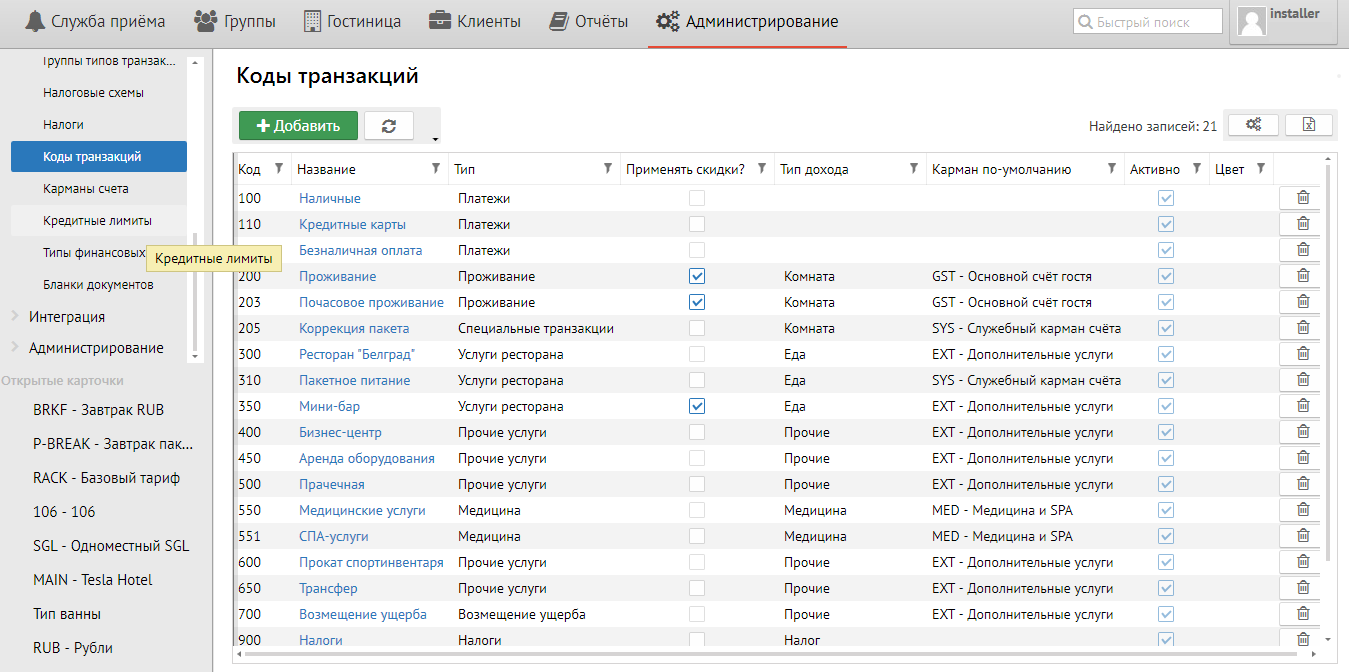Click the refresh icon button
Image resolution: width=1349 pixels, height=672 pixels.
tap(389, 126)
